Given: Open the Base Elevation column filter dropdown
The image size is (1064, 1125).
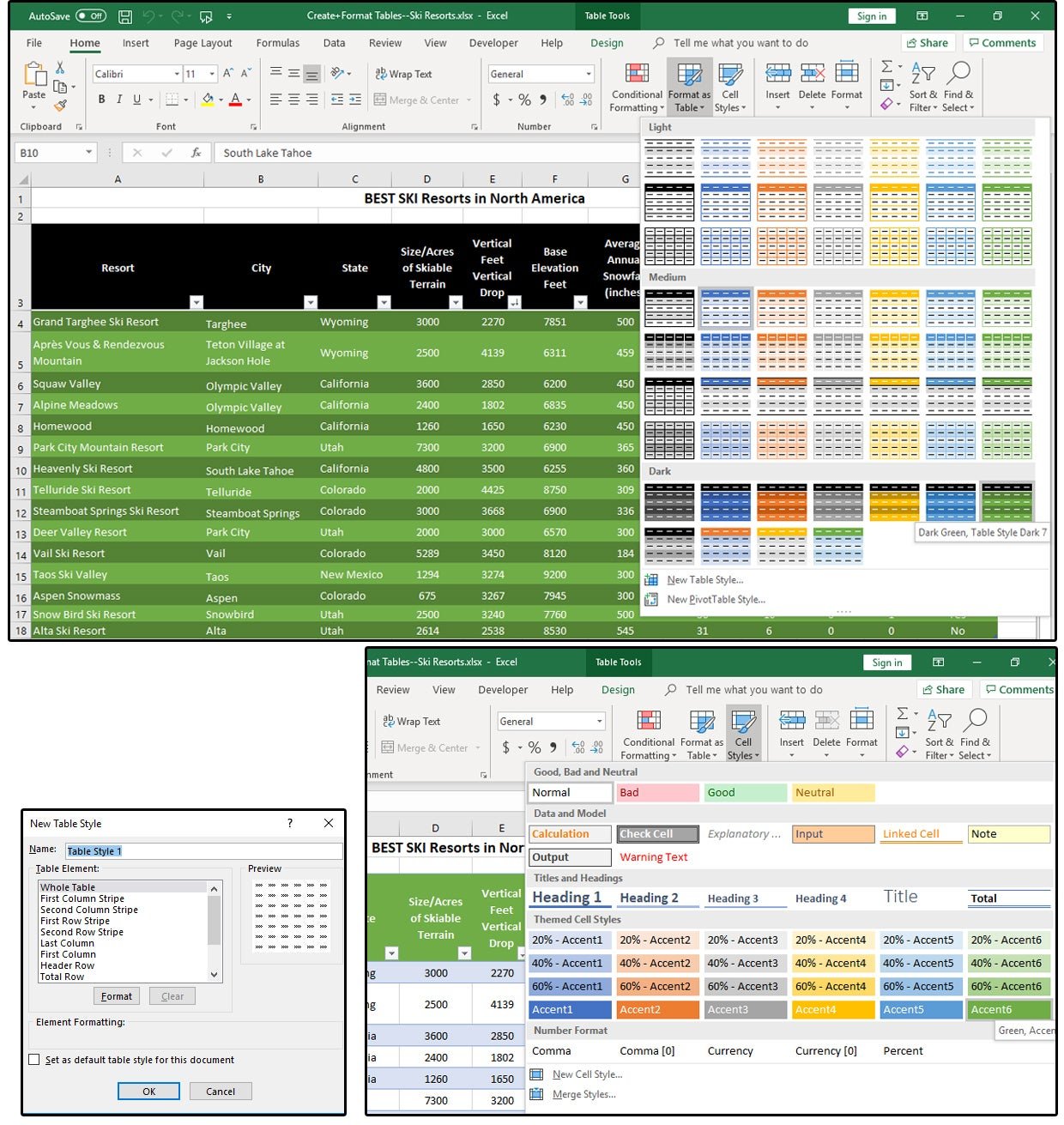Looking at the screenshot, I should 581,302.
